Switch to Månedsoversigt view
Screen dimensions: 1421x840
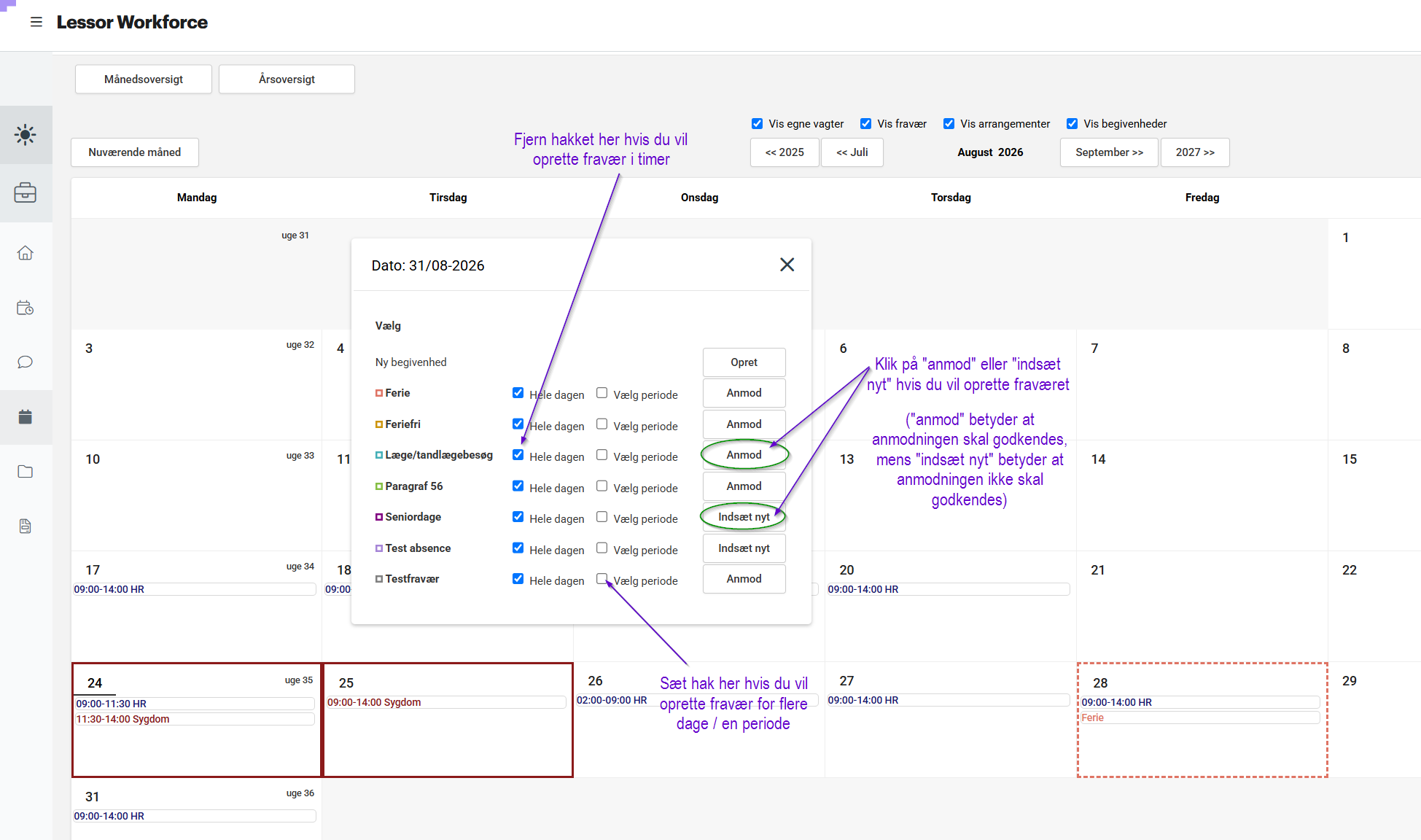click(x=144, y=79)
